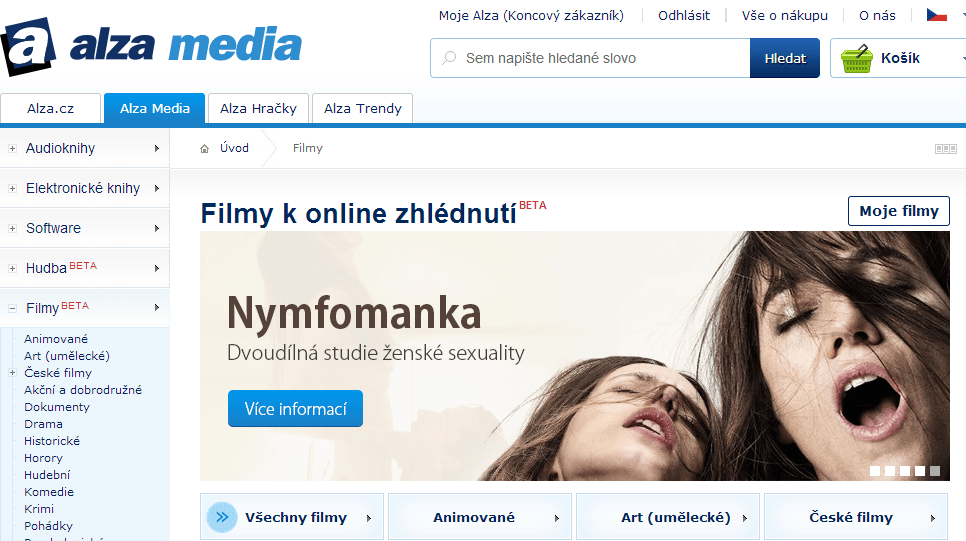The image size is (966, 541).
Task: Open the Všechny filmy category button
Action: coord(292,517)
